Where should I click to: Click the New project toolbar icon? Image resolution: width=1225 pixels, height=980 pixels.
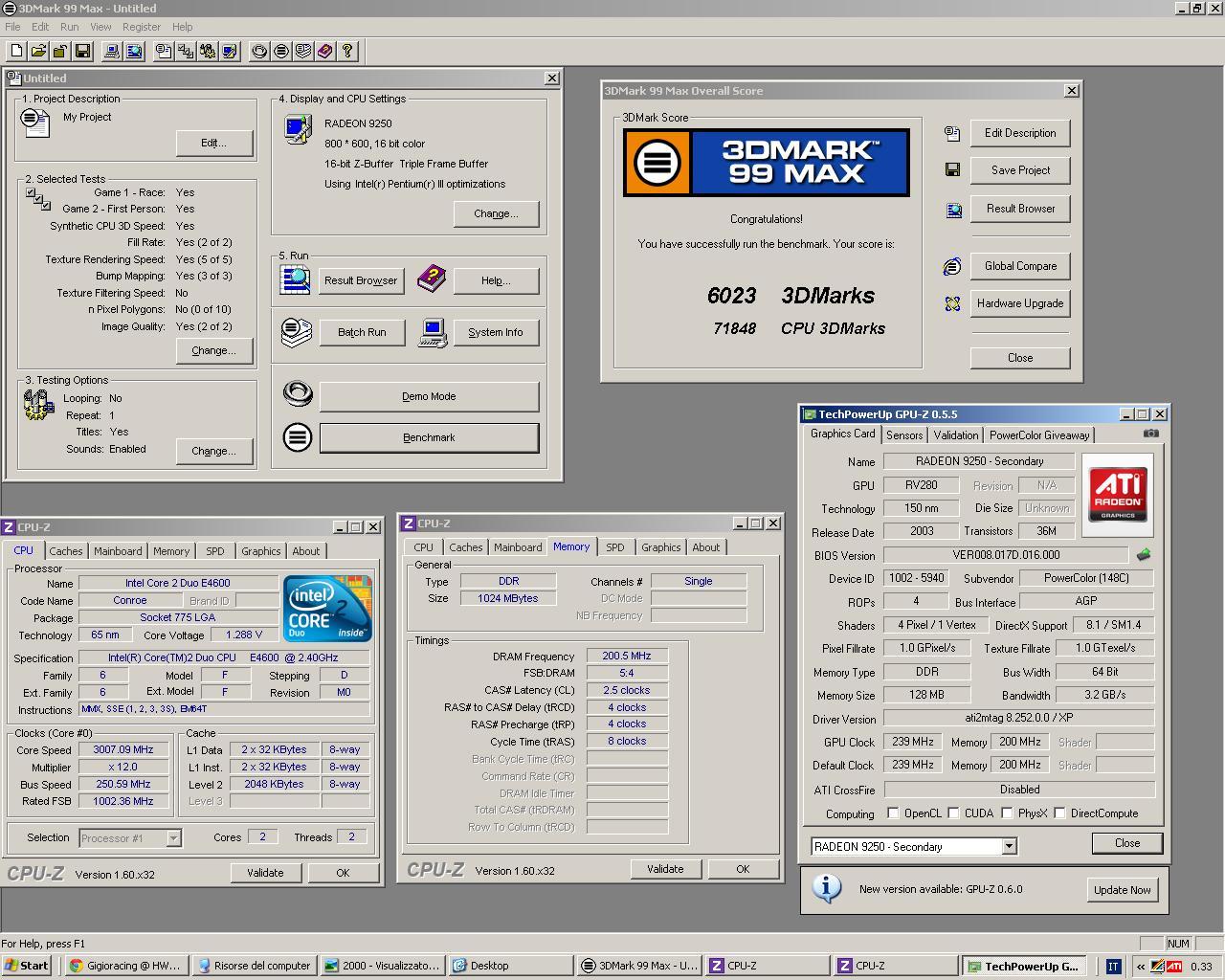tap(16, 51)
